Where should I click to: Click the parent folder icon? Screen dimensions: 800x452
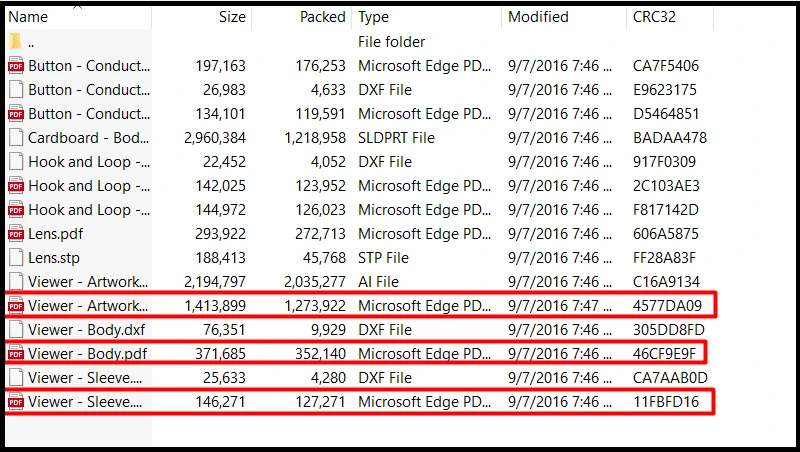pos(15,41)
